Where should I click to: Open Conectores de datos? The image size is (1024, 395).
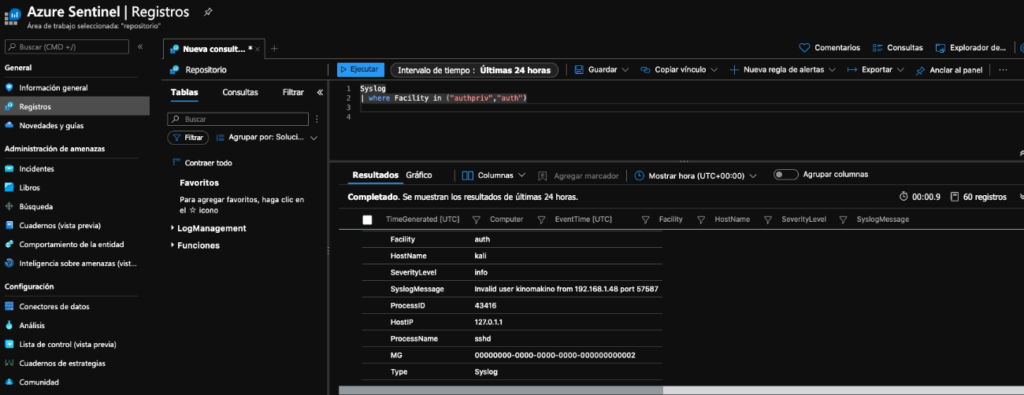pyautogui.click(x=54, y=306)
